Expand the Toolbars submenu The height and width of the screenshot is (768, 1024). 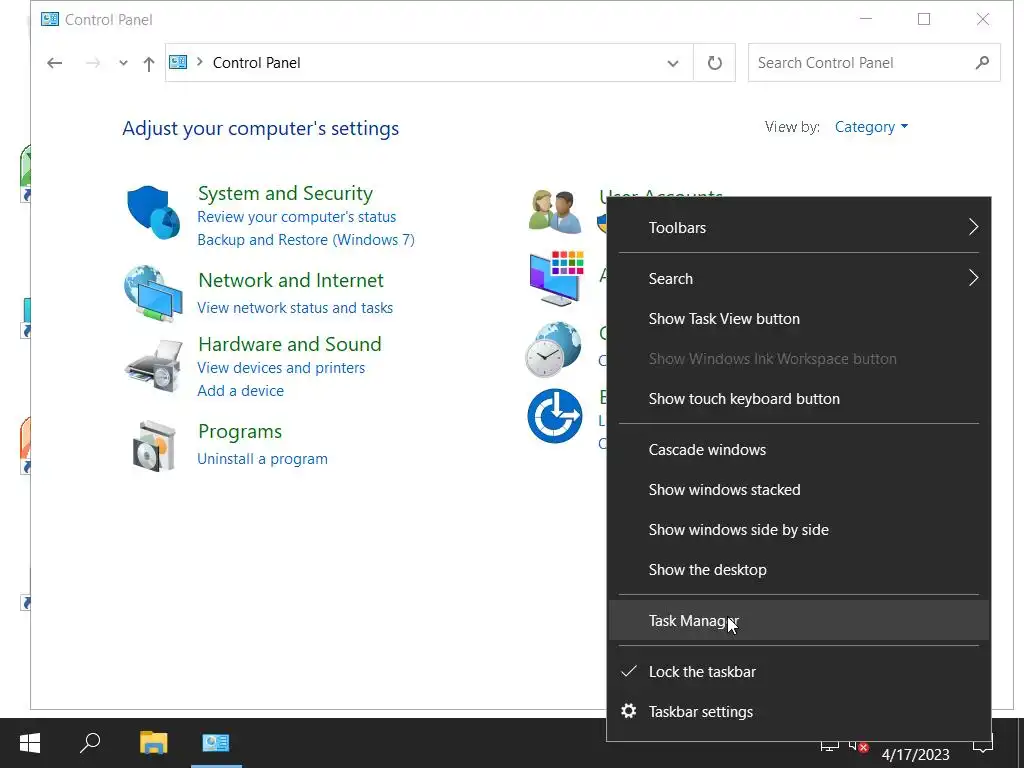799,227
